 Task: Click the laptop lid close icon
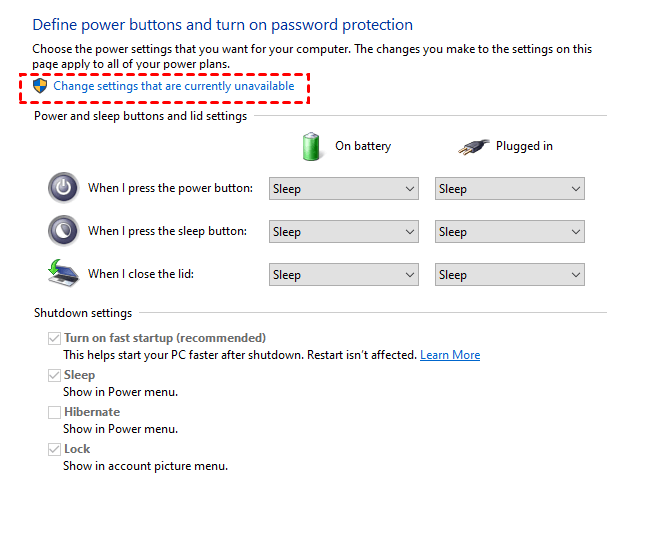(63, 274)
